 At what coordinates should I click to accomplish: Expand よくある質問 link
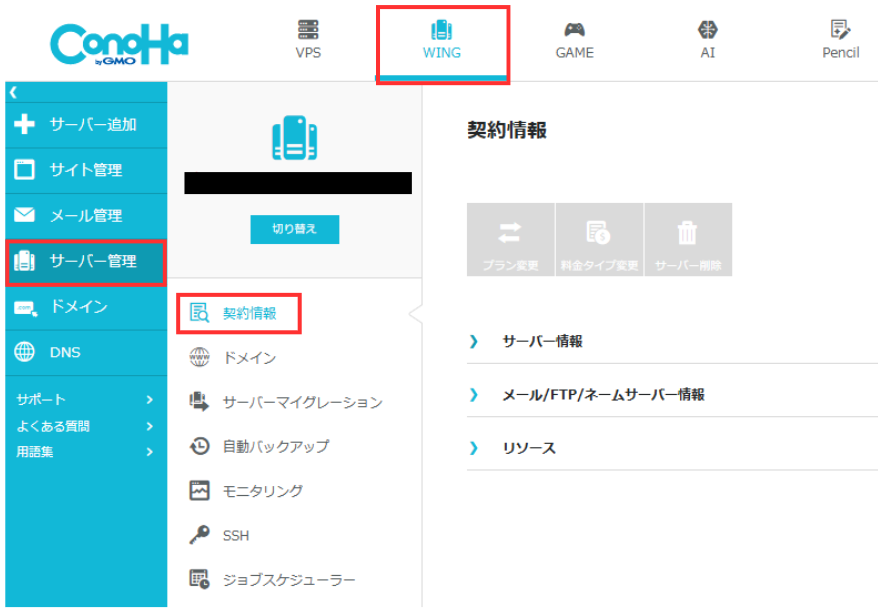coord(85,426)
